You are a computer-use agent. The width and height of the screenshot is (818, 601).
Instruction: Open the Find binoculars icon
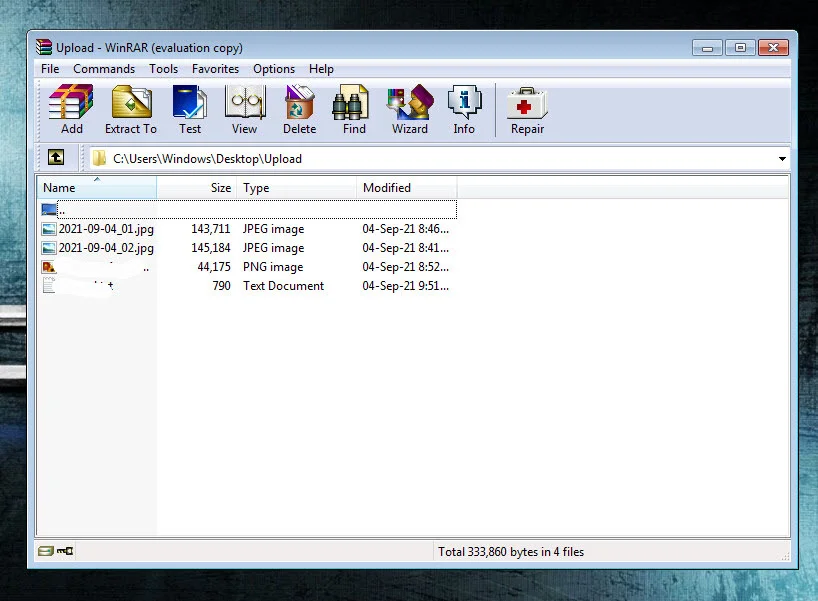[354, 110]
